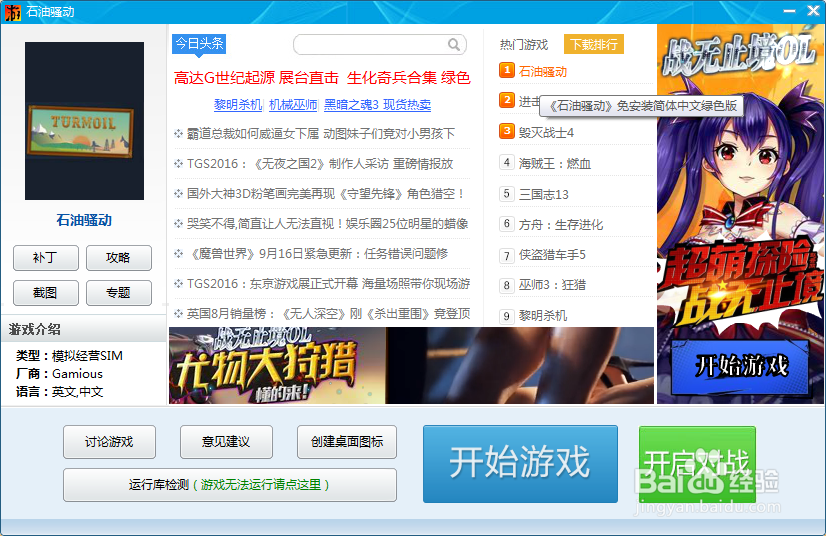This screenshot has width=826, height=536.
Task: Select 海贼王：燃血 in the hot games list
Action: click(555, 164)
